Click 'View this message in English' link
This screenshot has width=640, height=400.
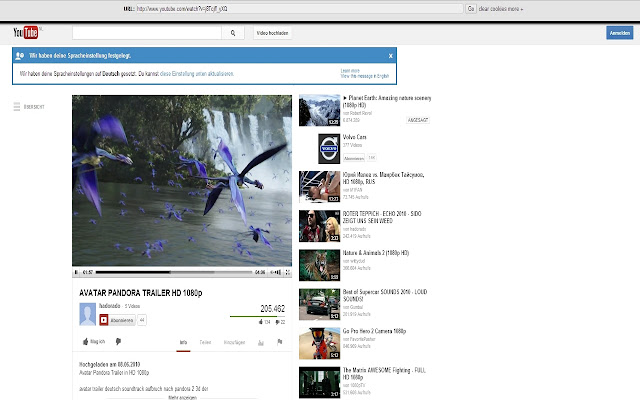(x=365, y=76)
